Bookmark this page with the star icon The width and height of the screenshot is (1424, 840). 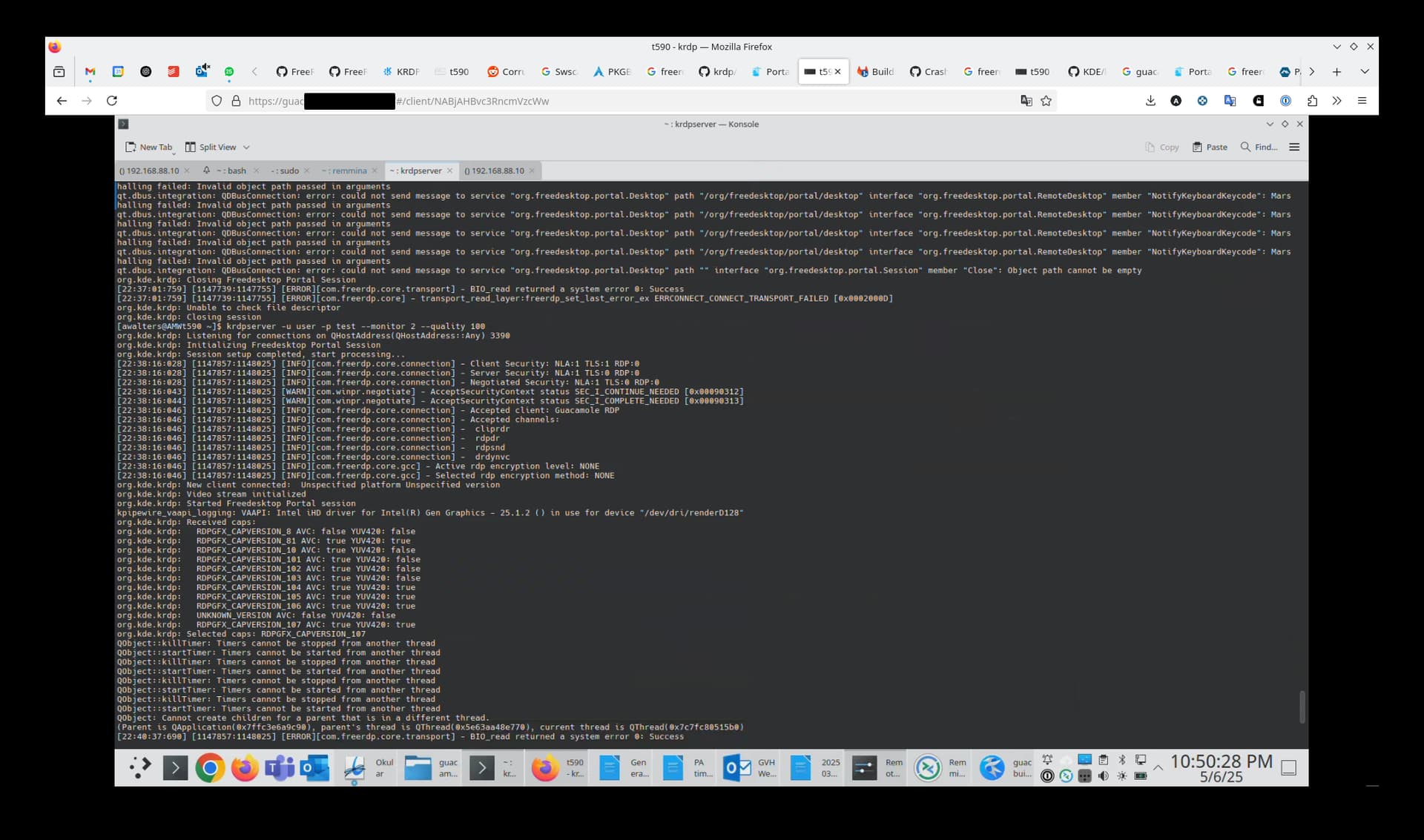point(1046,101)
